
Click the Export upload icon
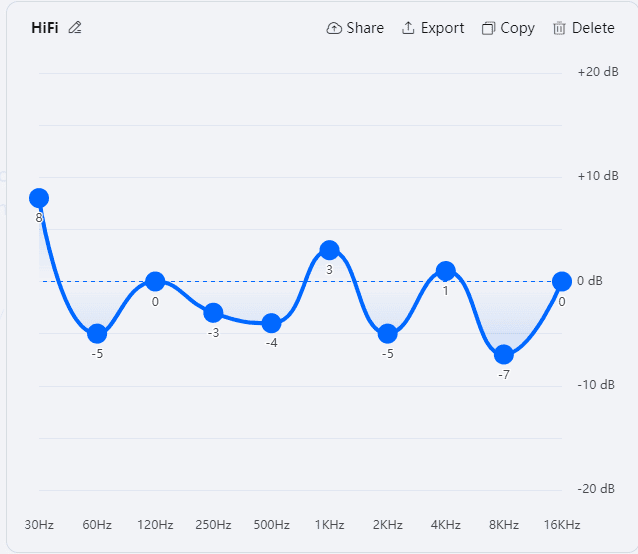click(x=408, y=28)
